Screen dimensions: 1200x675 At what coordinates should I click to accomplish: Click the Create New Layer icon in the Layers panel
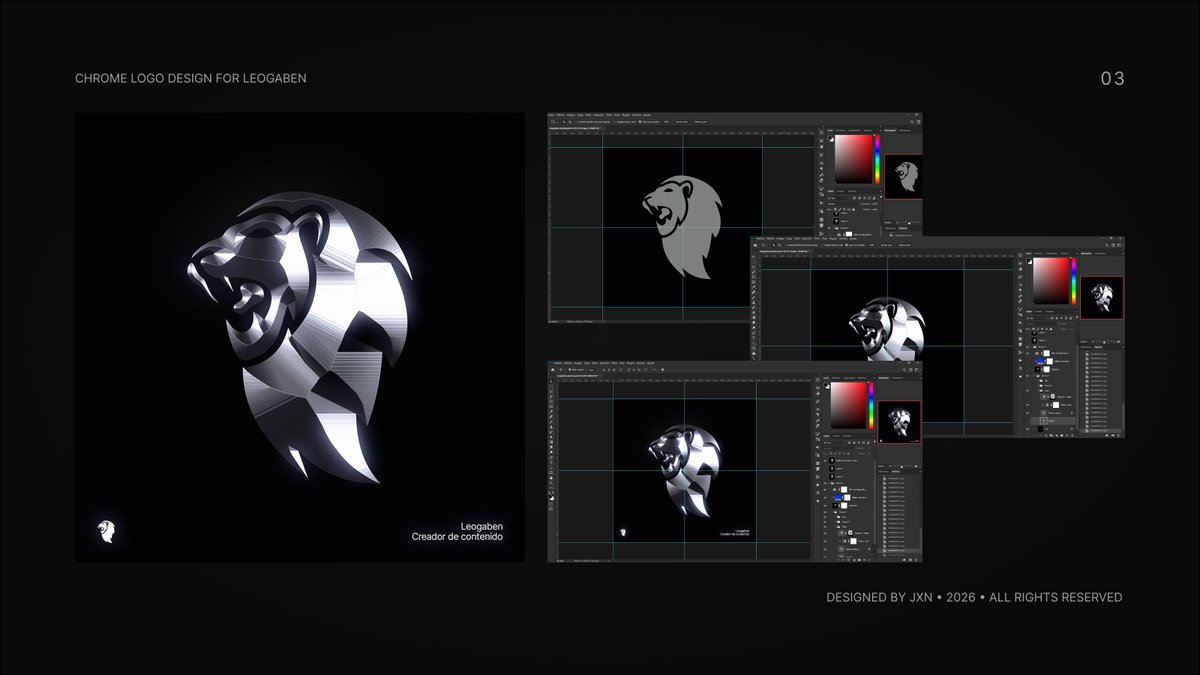(x=864, y=560)
